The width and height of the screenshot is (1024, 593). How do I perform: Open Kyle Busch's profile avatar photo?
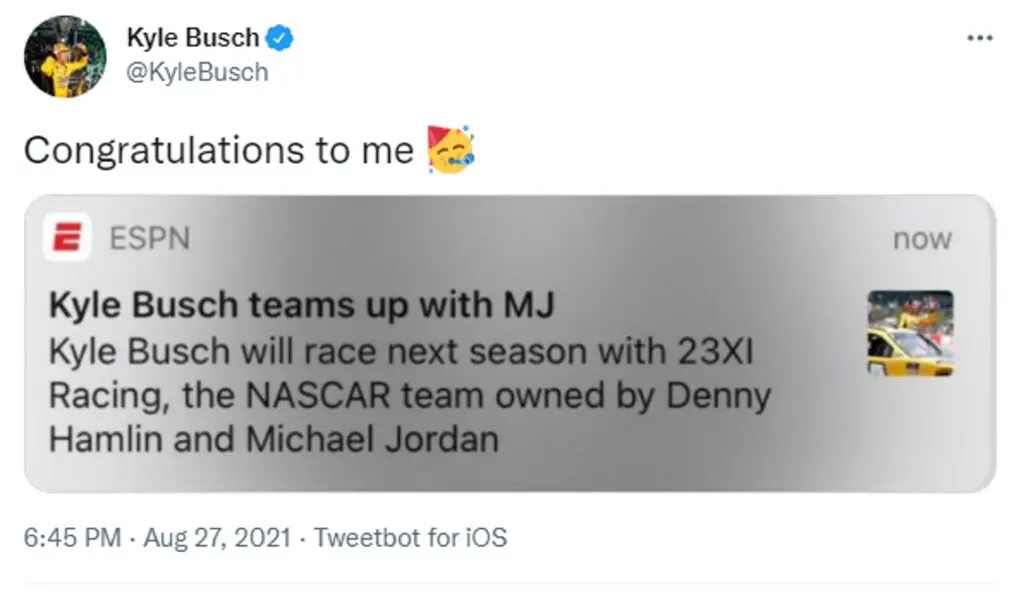(x=65, y=57)
